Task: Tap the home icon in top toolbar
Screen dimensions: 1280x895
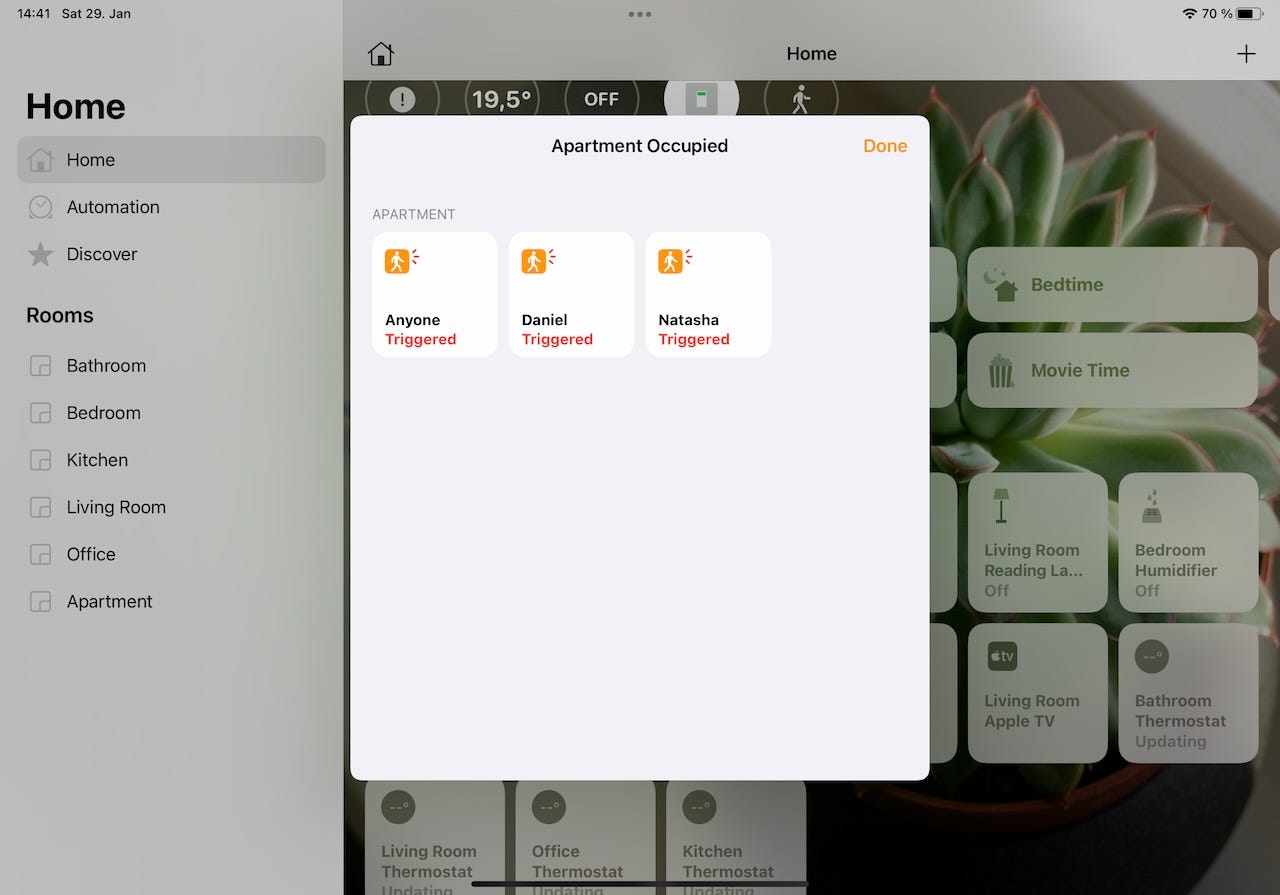Action: point(381,54)
